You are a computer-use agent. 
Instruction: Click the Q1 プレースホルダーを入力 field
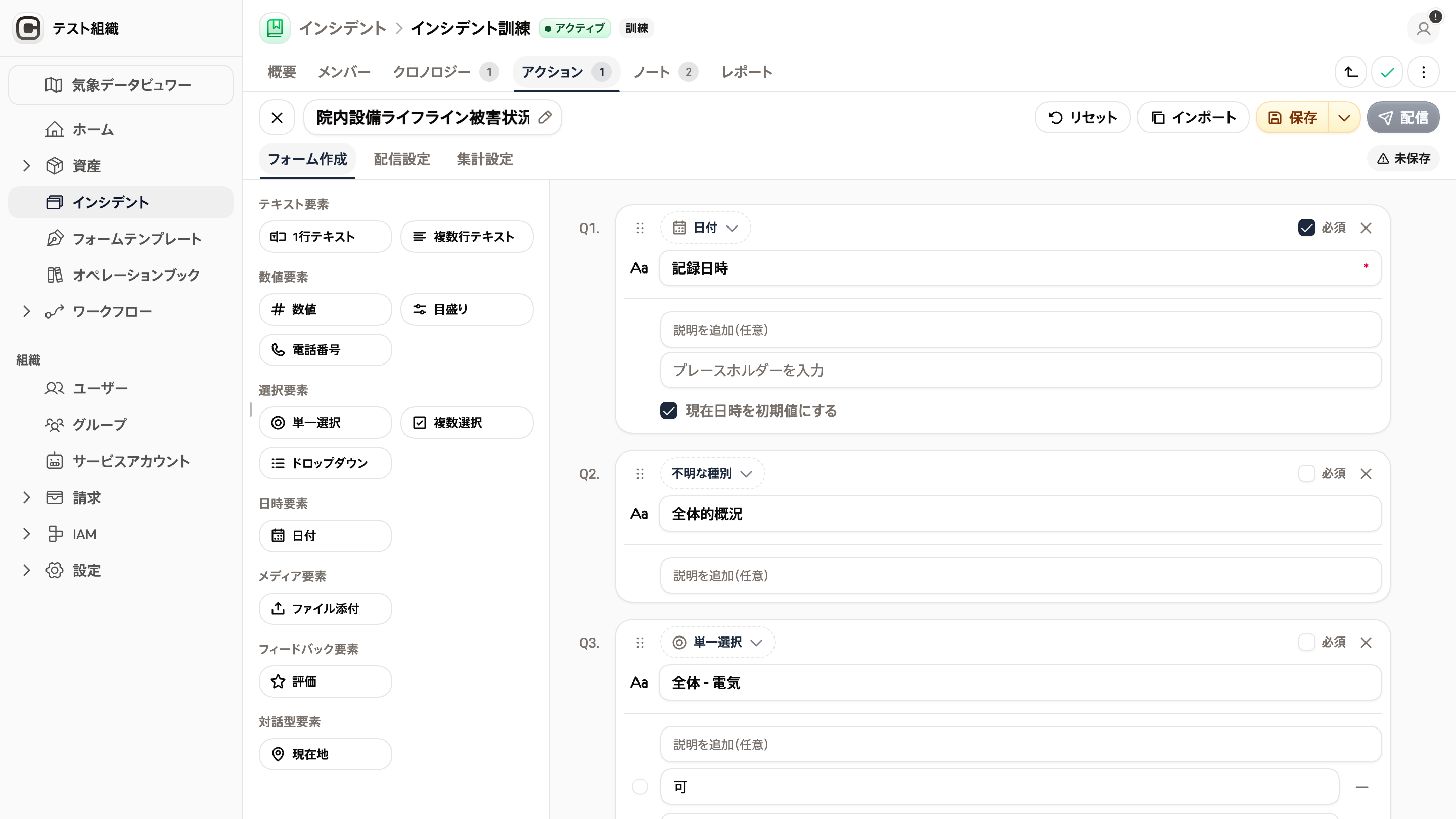click(1021, 370)
